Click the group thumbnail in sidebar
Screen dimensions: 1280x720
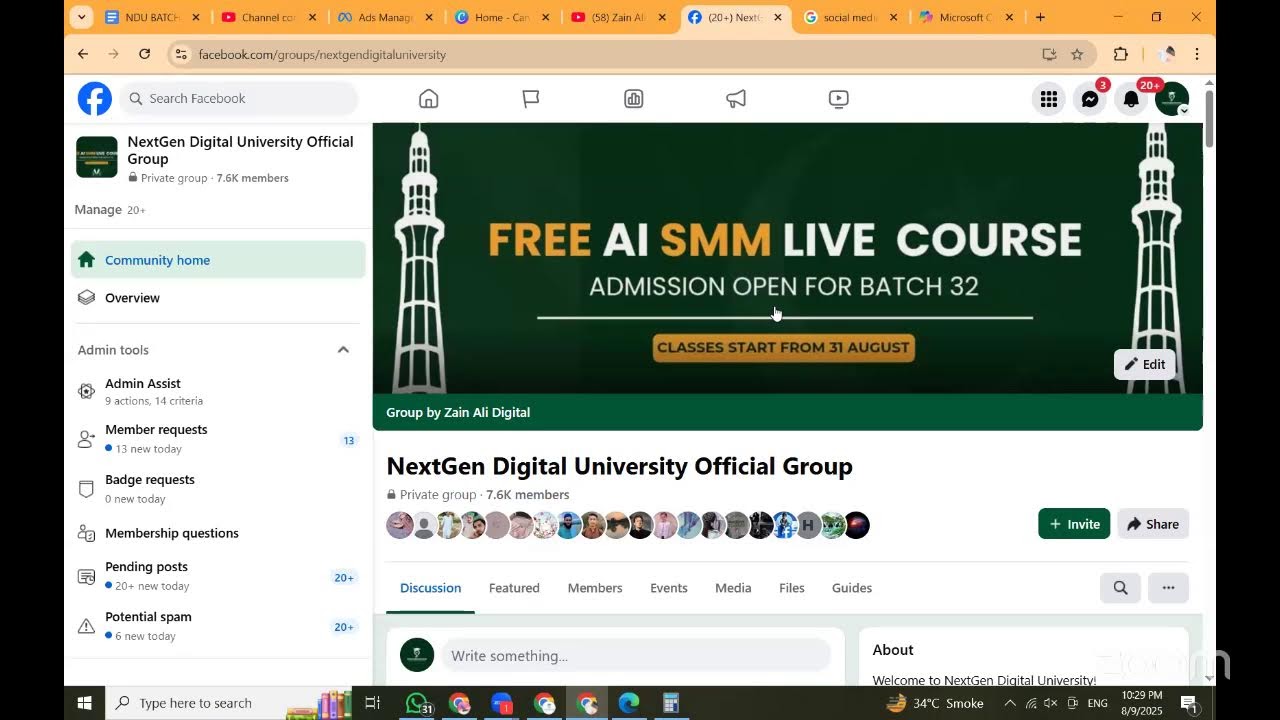tap(97, 157)
